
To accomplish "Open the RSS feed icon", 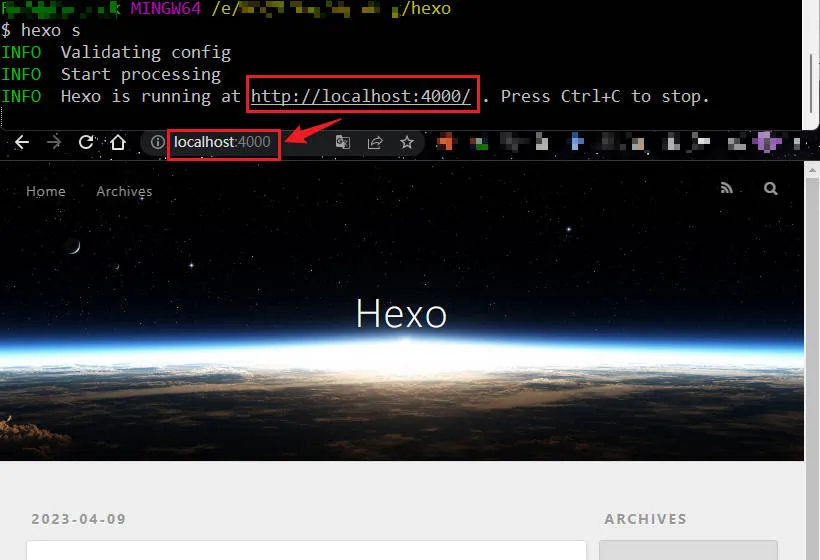I will (x=726, y=188).
